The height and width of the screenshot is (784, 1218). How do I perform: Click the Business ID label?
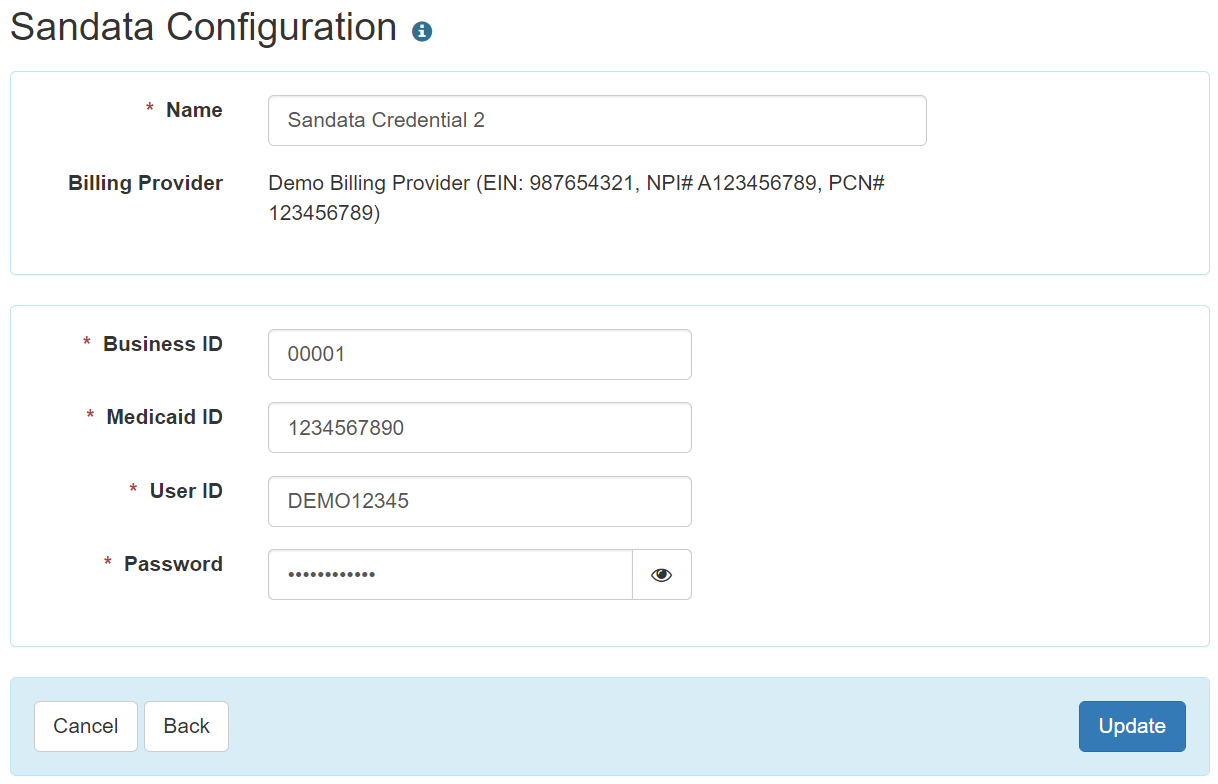(163, 344)
